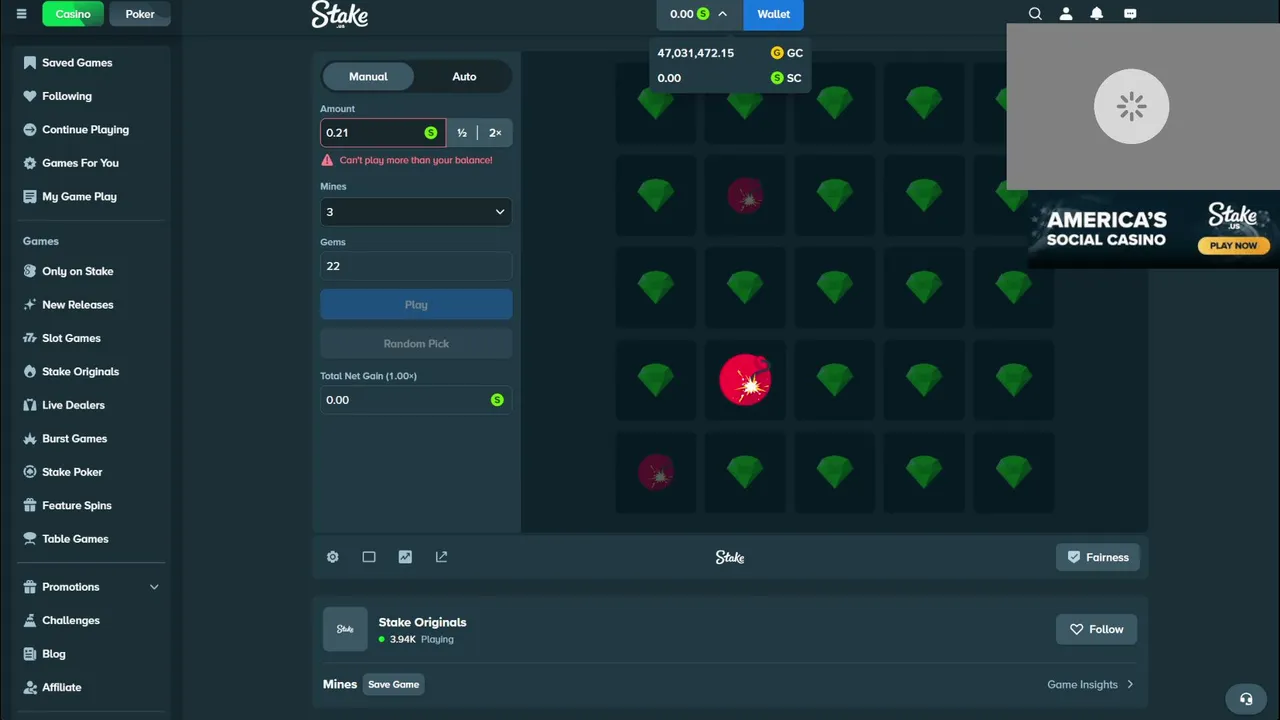Click the game settings gear icon
This screenshot has width=1280, height=720.
[x=333, y=557]
